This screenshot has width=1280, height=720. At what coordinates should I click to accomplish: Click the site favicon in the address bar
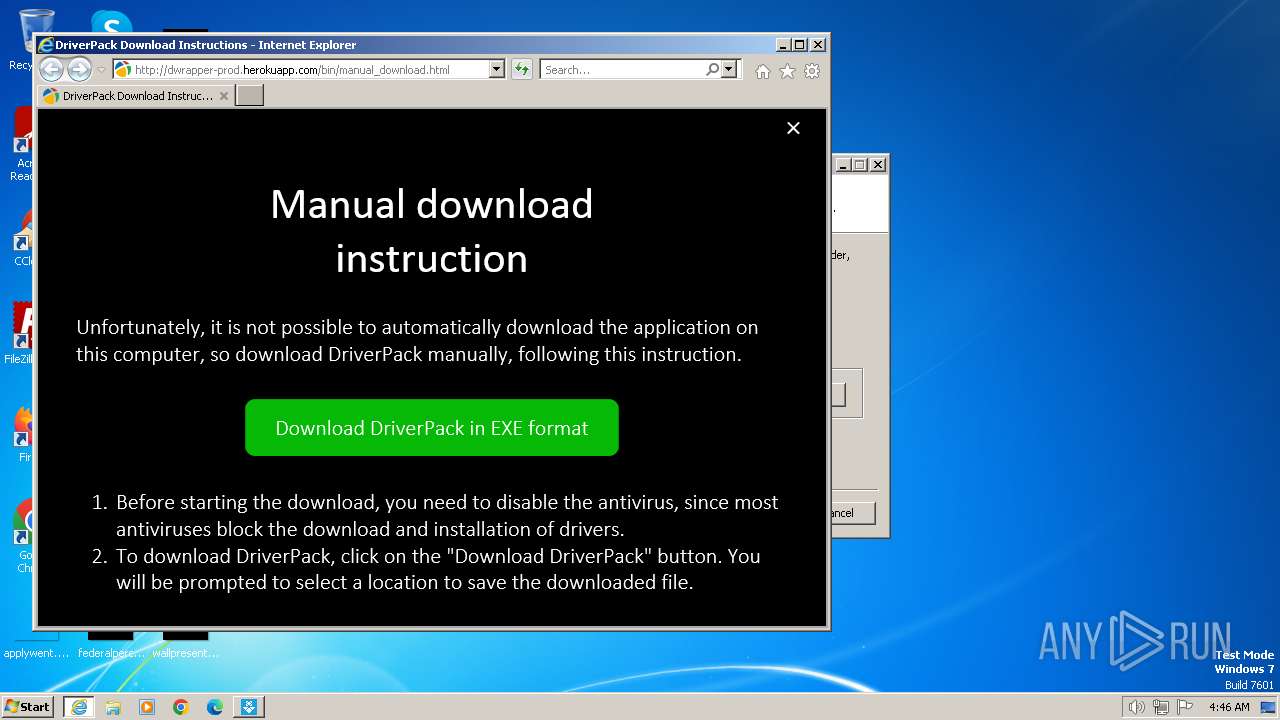(x=123, y=70)
